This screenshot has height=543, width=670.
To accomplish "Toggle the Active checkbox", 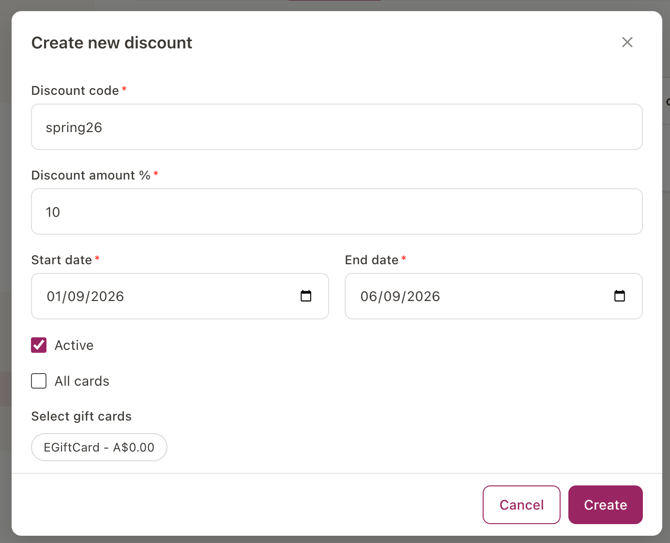I will pyautogui.click(x=39, y=345).
